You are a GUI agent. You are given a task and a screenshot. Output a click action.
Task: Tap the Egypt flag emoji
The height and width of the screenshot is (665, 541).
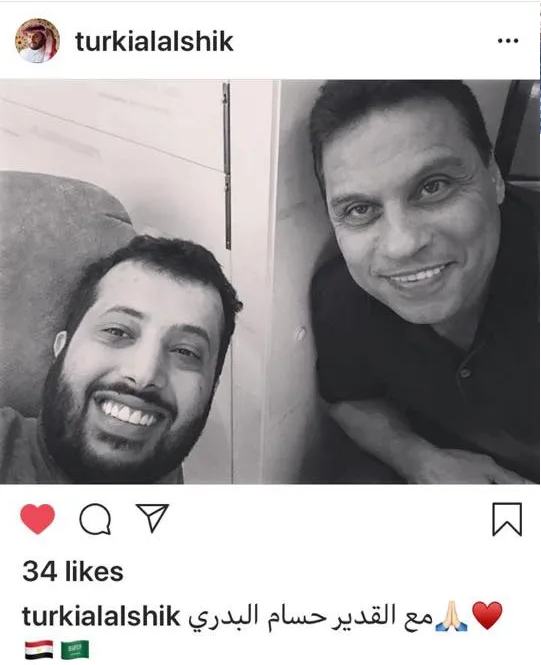tap(39, 650)
